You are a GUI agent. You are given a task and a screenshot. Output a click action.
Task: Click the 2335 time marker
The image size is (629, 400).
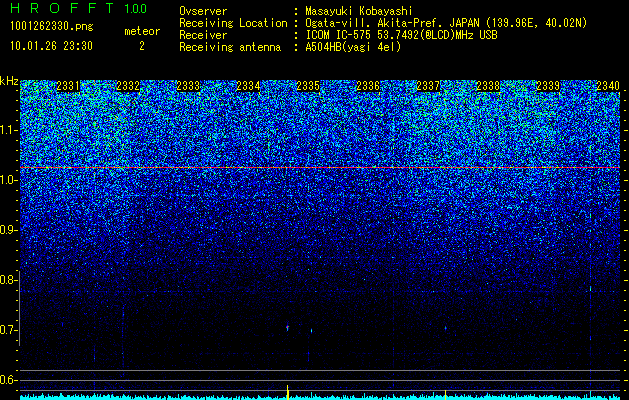pos(308,86)
